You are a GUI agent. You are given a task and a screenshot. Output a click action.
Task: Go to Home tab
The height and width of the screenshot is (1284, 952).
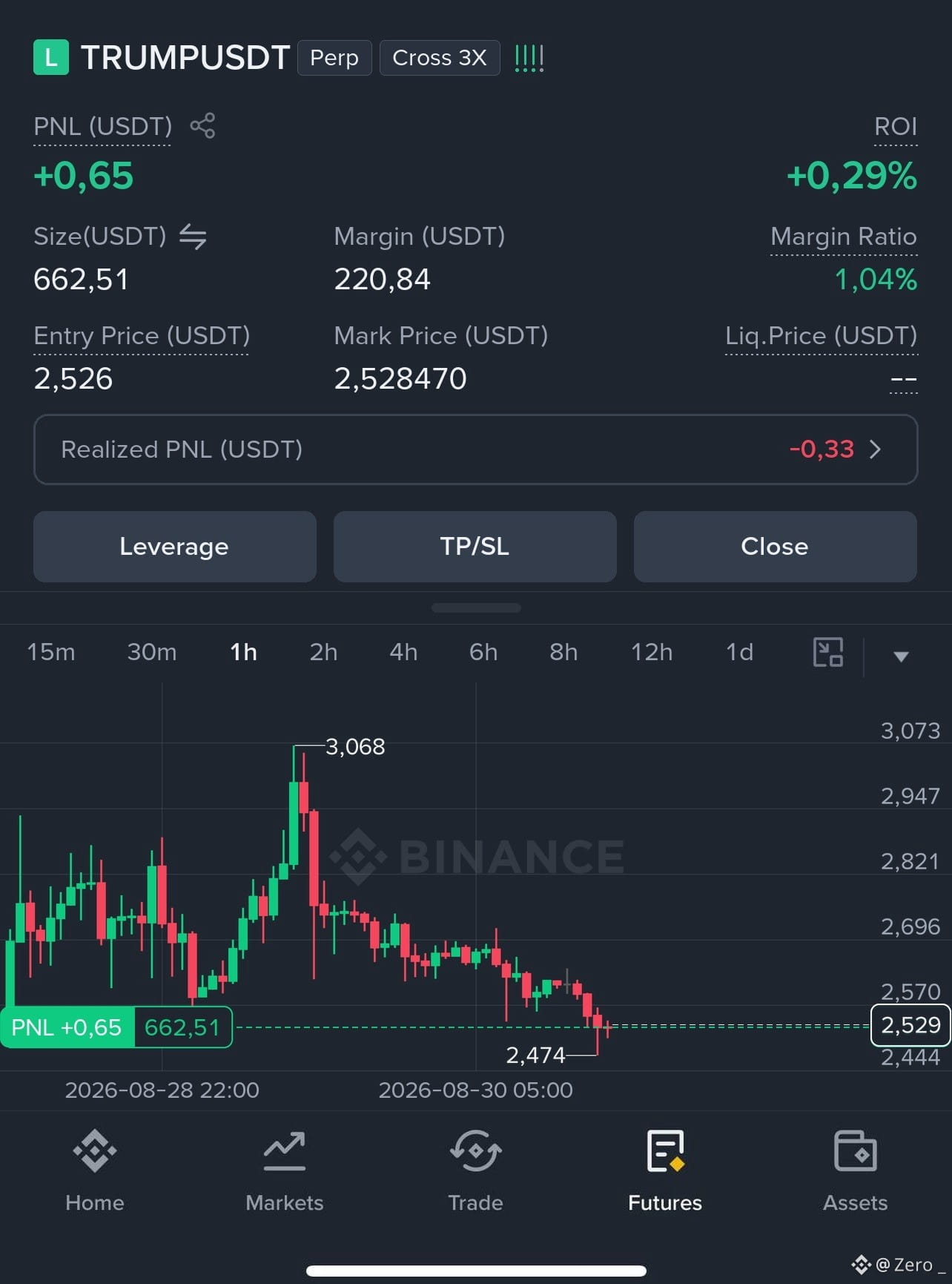point(95,1171)
